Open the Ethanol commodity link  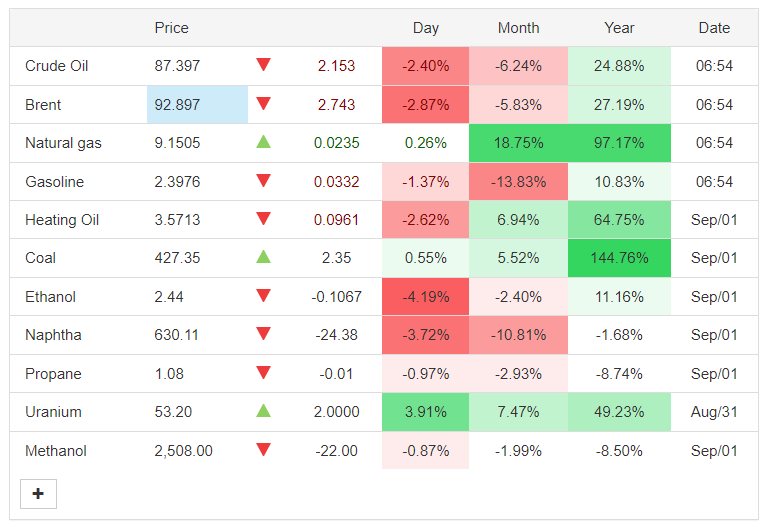50,297
